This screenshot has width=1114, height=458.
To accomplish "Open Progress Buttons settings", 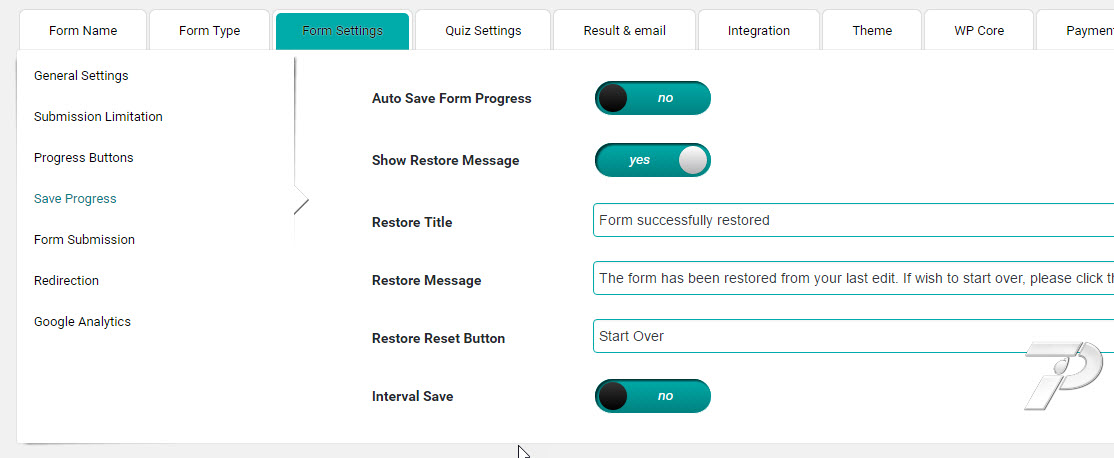I will 83,158.
